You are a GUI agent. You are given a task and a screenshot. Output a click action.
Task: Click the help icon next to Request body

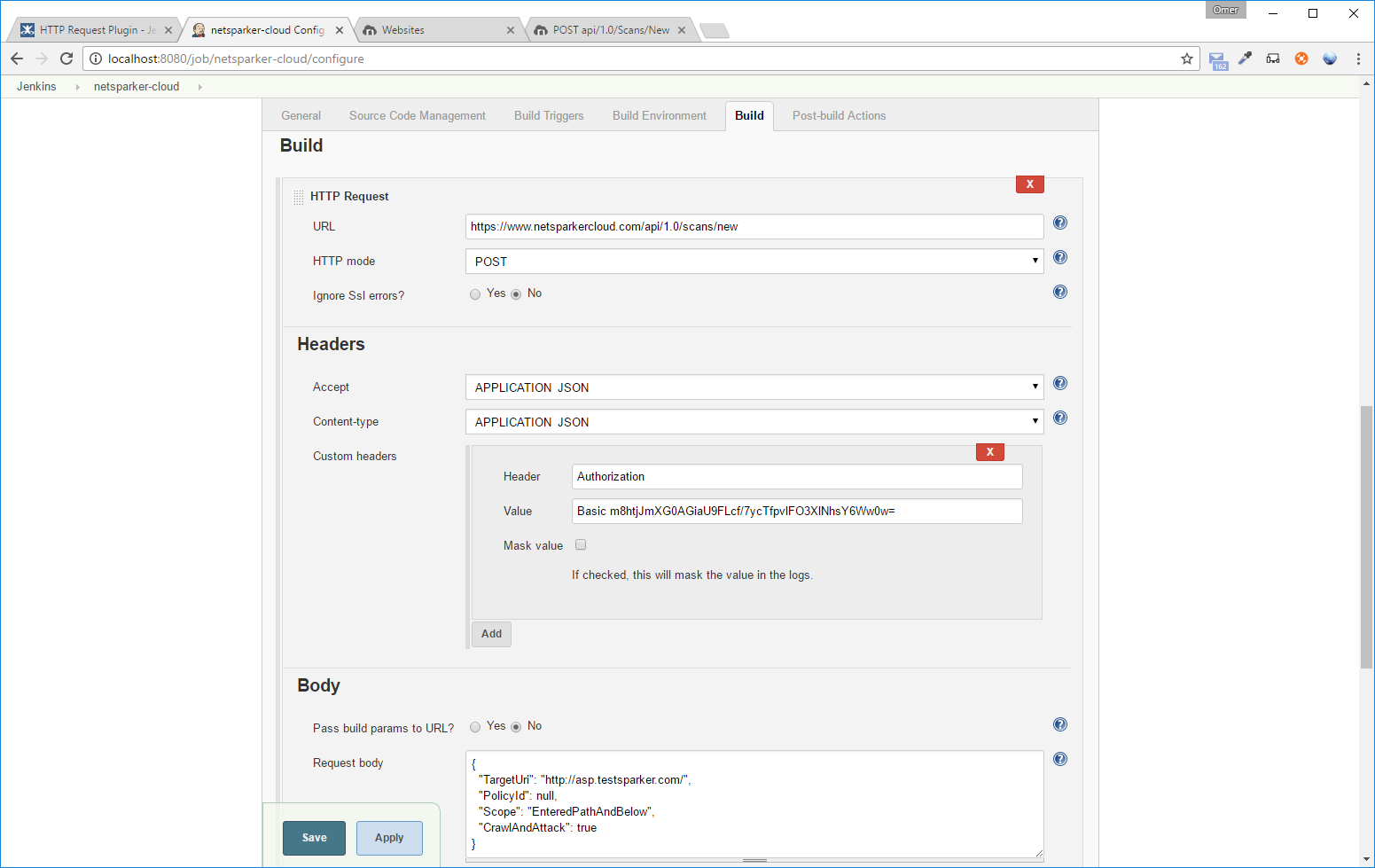[x=1059, y=760]
